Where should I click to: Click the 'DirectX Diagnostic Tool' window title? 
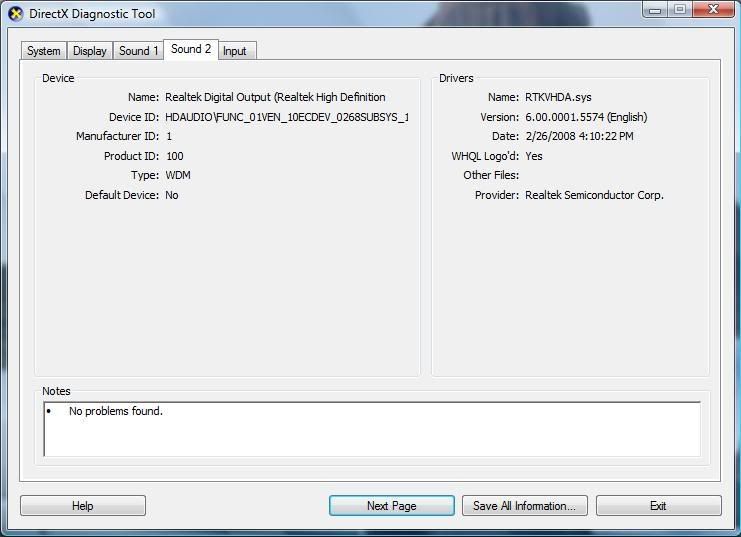click(x=92, y=14)
